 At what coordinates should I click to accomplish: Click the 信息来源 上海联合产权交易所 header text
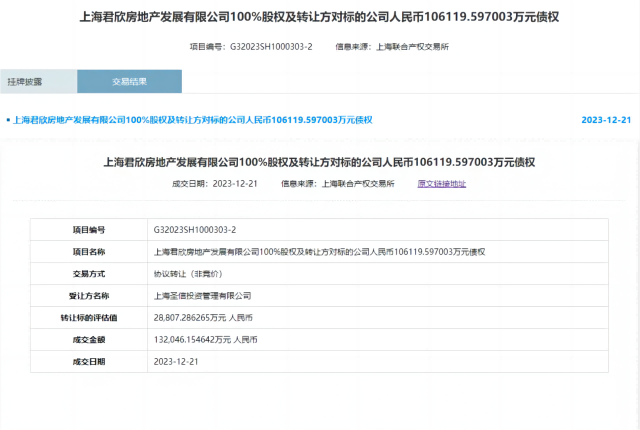[392, 47]
